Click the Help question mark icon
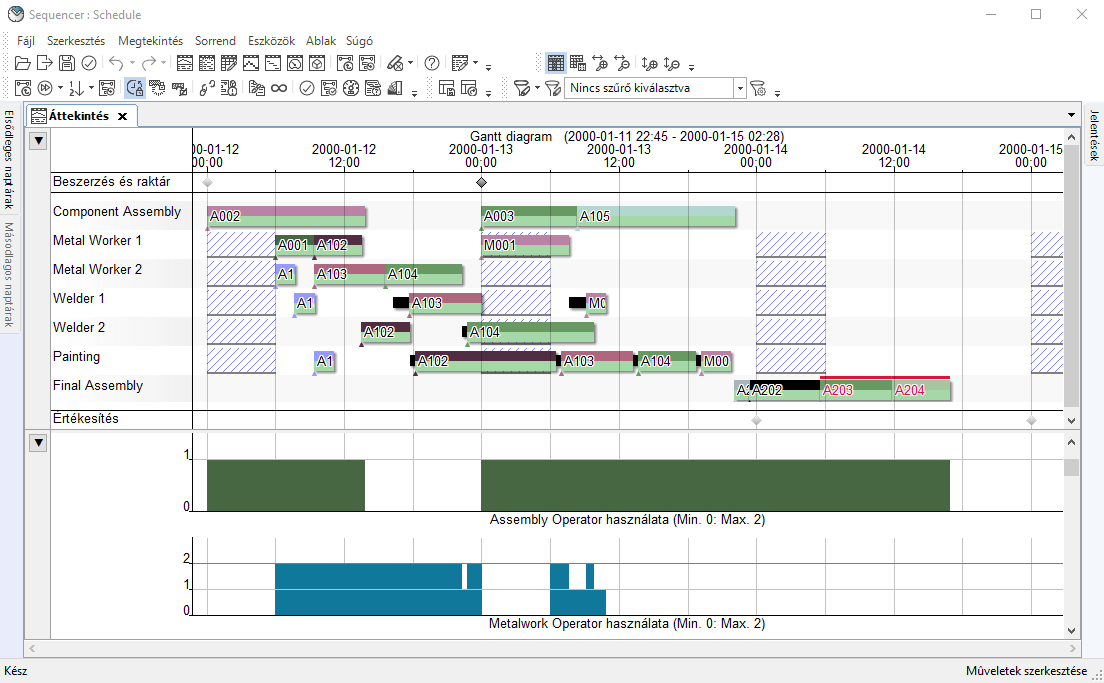Image resolution: width=1104 pixels, height=683 pixels. (x=432, y=63)
